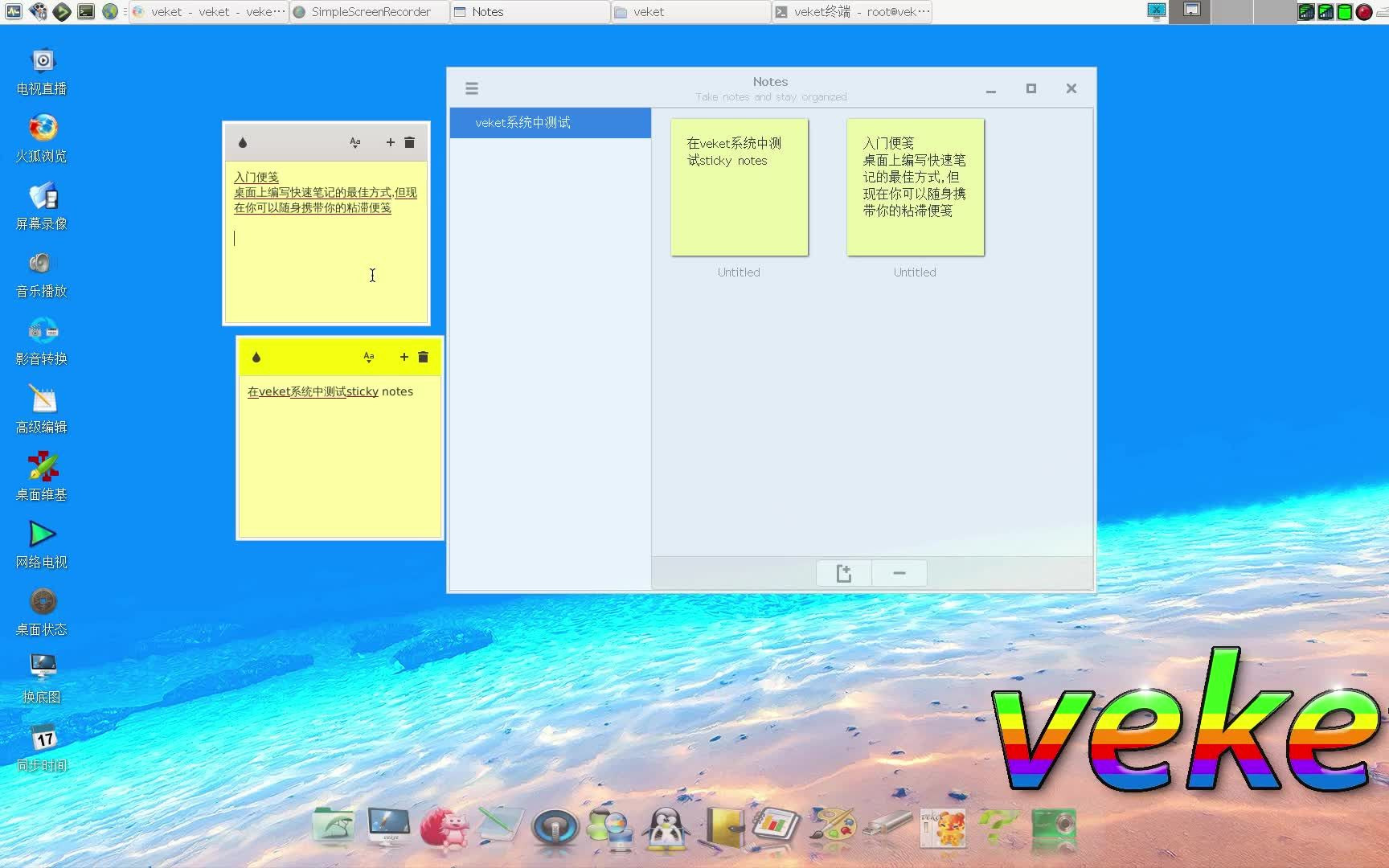Open 桌面维基 desktop icon

pos(43,477)
